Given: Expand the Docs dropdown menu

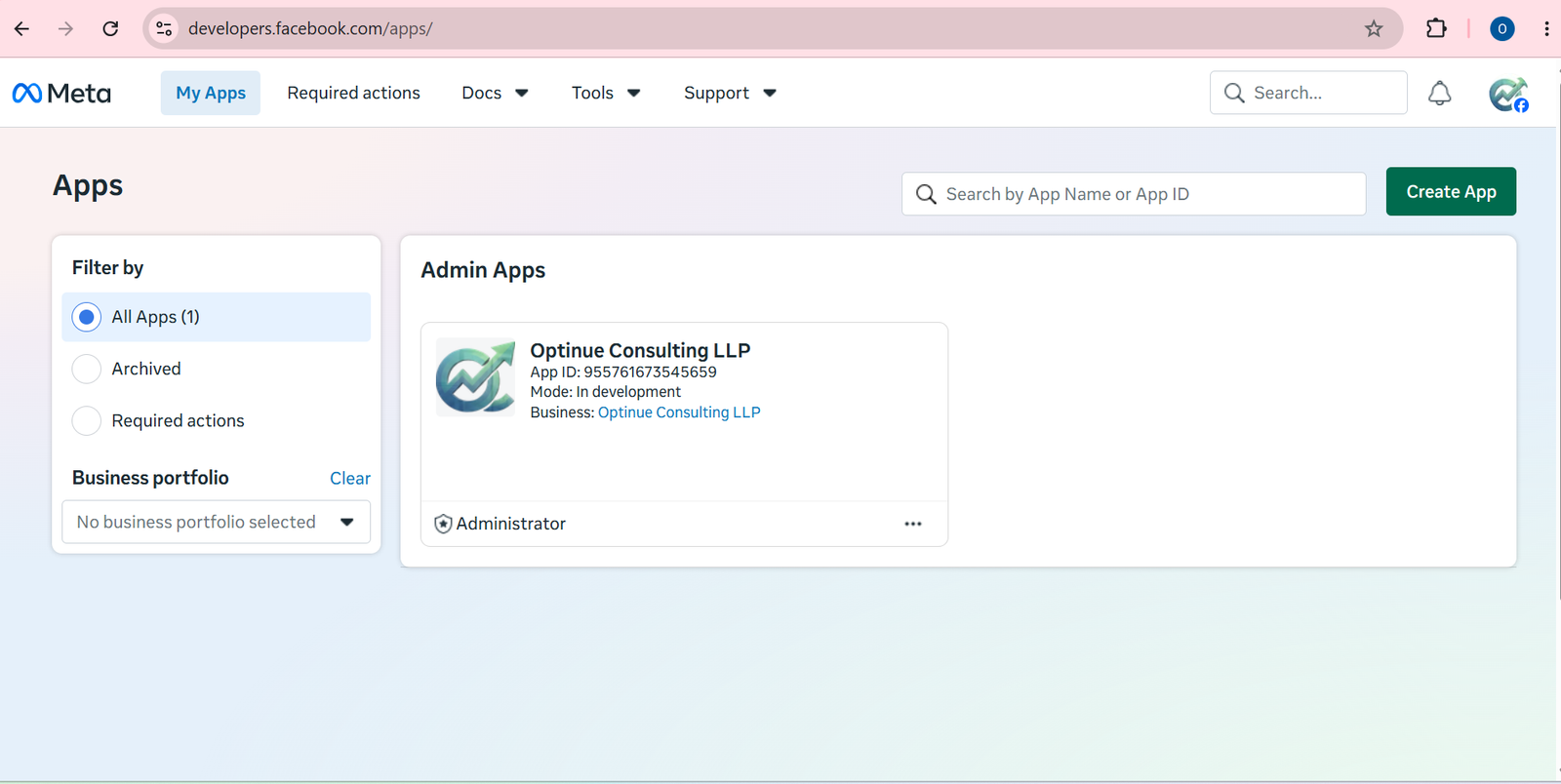Looking at the screenshot, I should point(495,93).
